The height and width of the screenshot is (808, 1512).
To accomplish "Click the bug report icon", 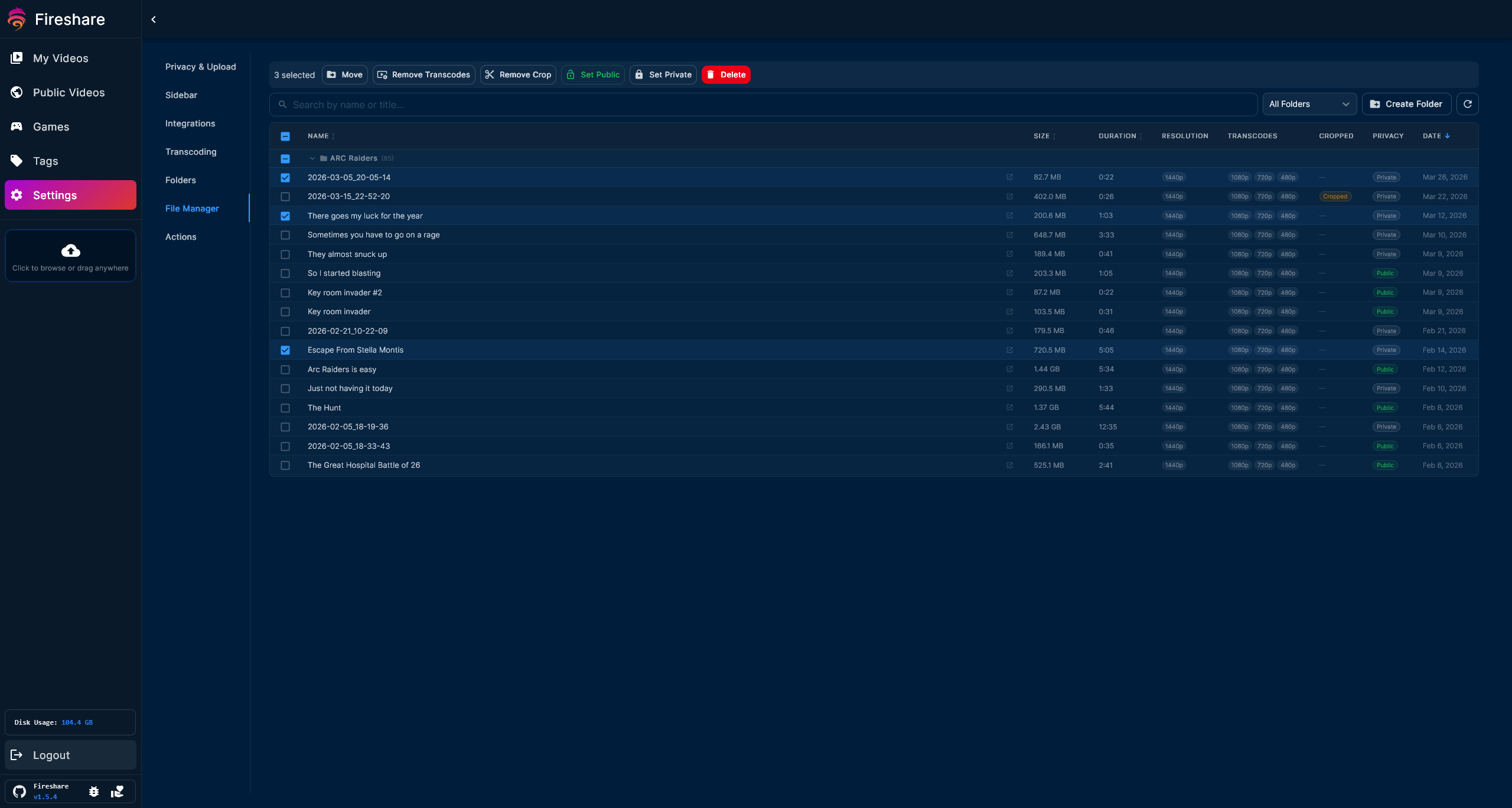I will [x=94, y=791].
